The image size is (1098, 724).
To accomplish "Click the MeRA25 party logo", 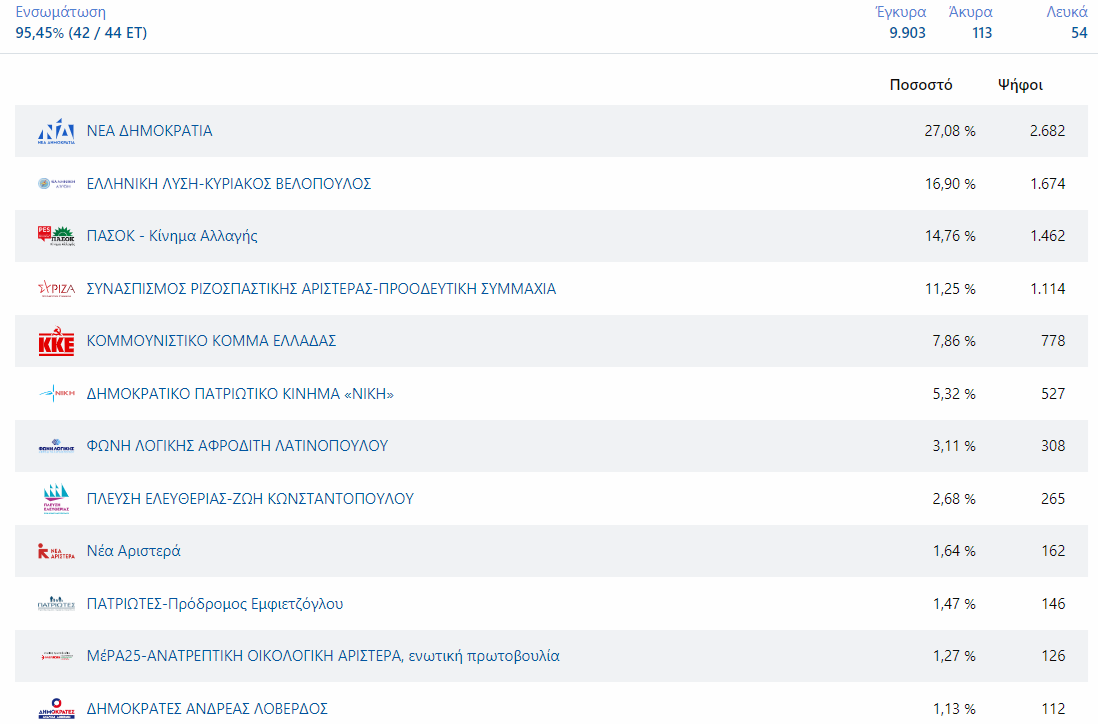I will point(56,657).
